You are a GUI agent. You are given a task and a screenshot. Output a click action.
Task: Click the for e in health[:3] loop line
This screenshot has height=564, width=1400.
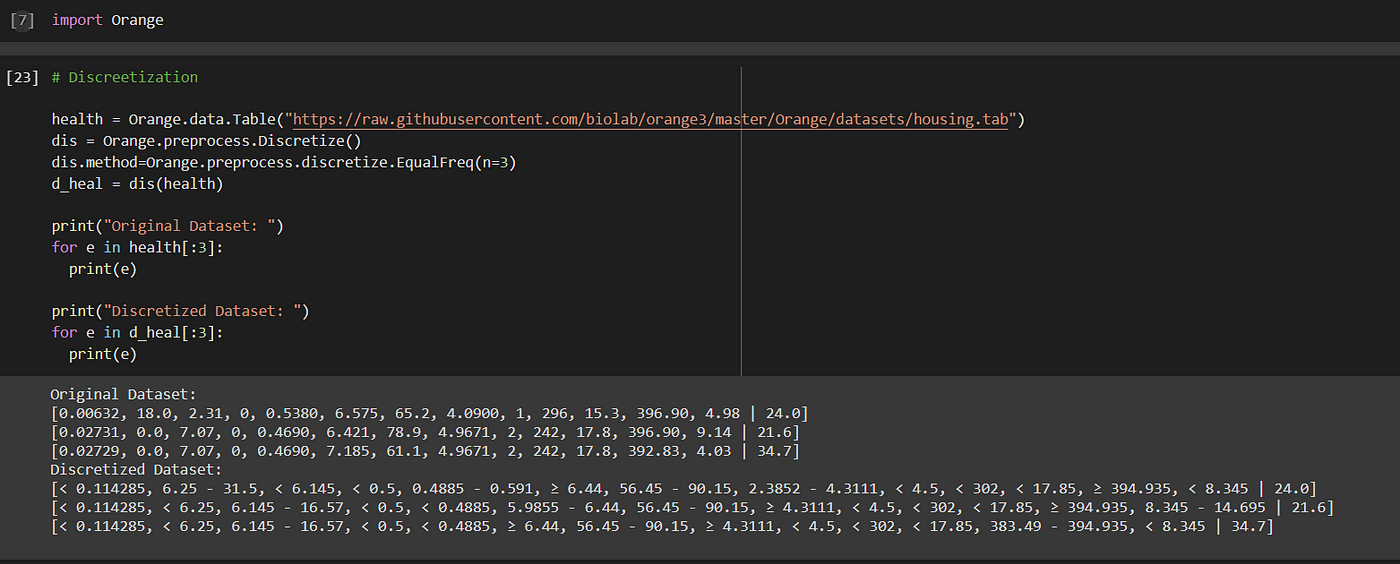point(138,247)
